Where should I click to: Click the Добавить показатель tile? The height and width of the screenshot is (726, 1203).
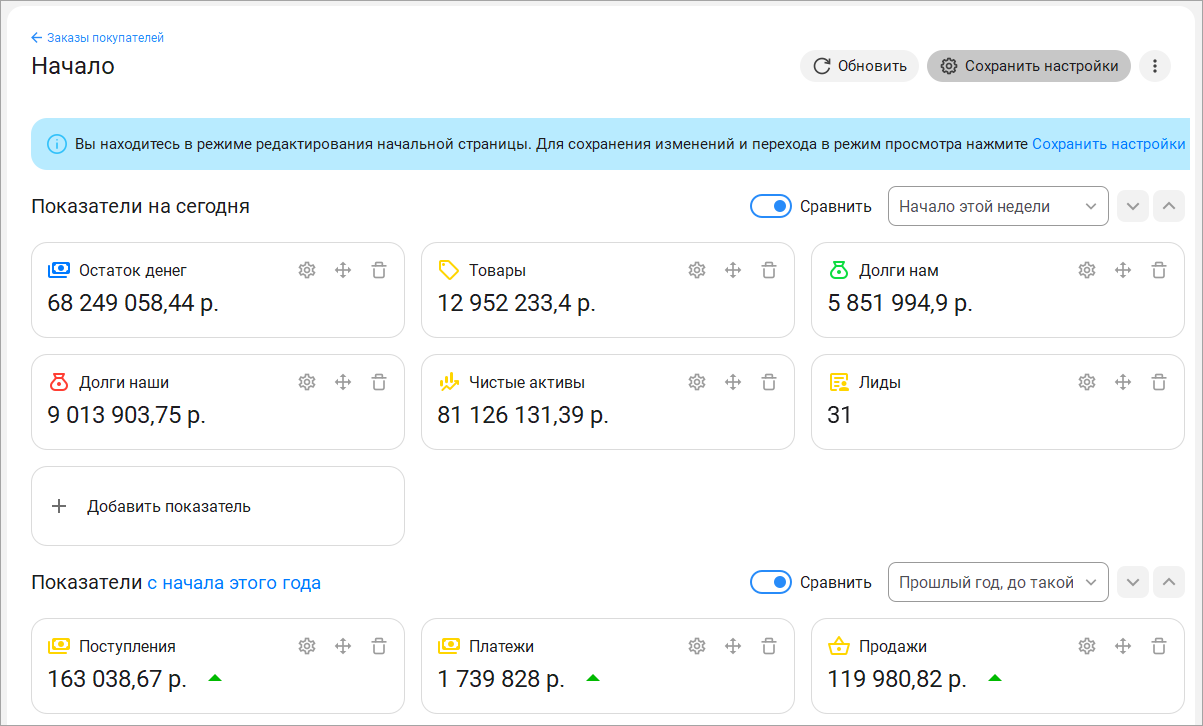(218, 506)
